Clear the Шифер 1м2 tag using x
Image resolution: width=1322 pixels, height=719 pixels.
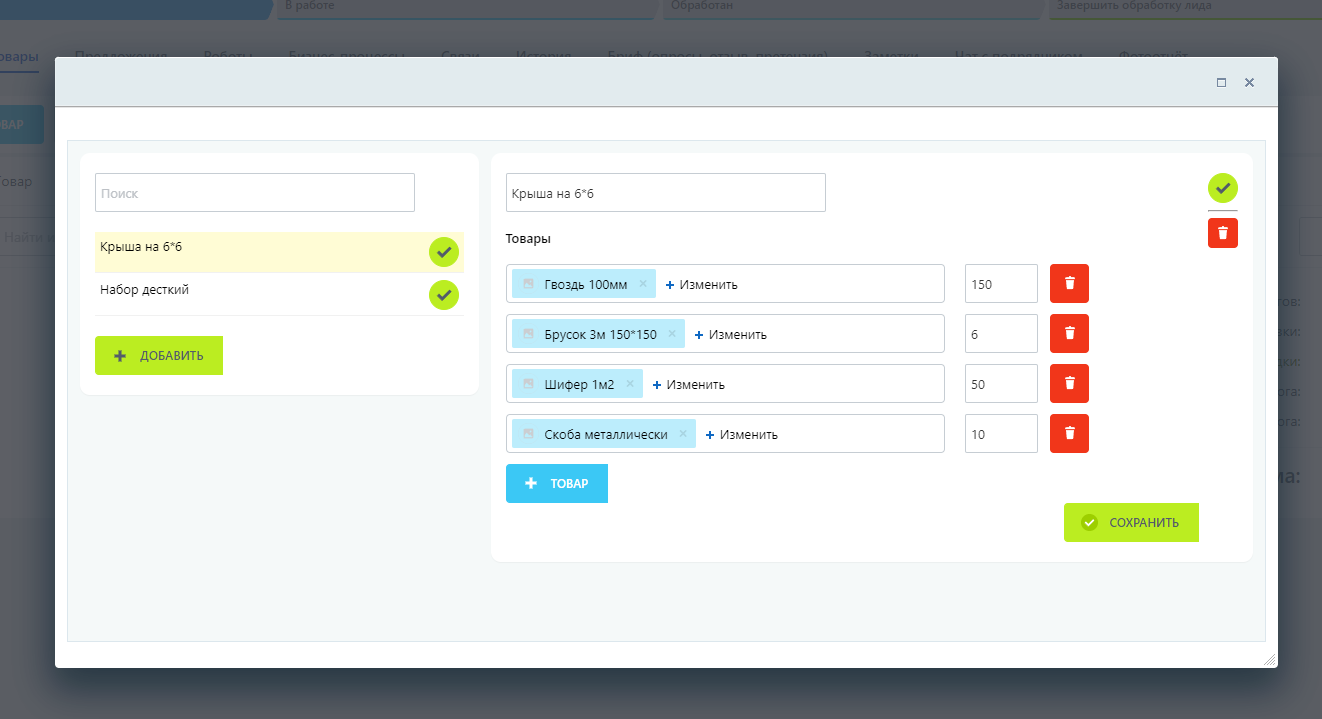pos(630,384)
